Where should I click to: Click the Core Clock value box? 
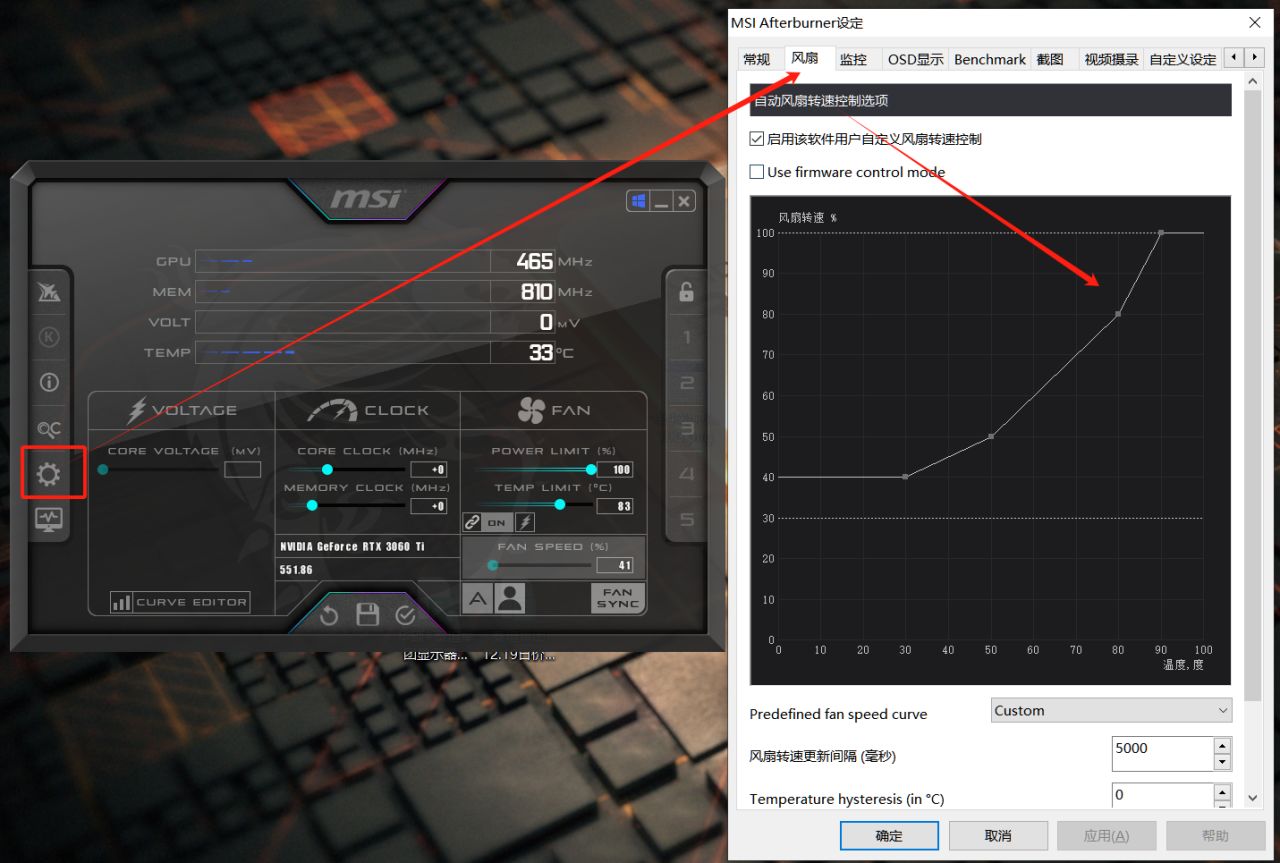coord(428,470)
